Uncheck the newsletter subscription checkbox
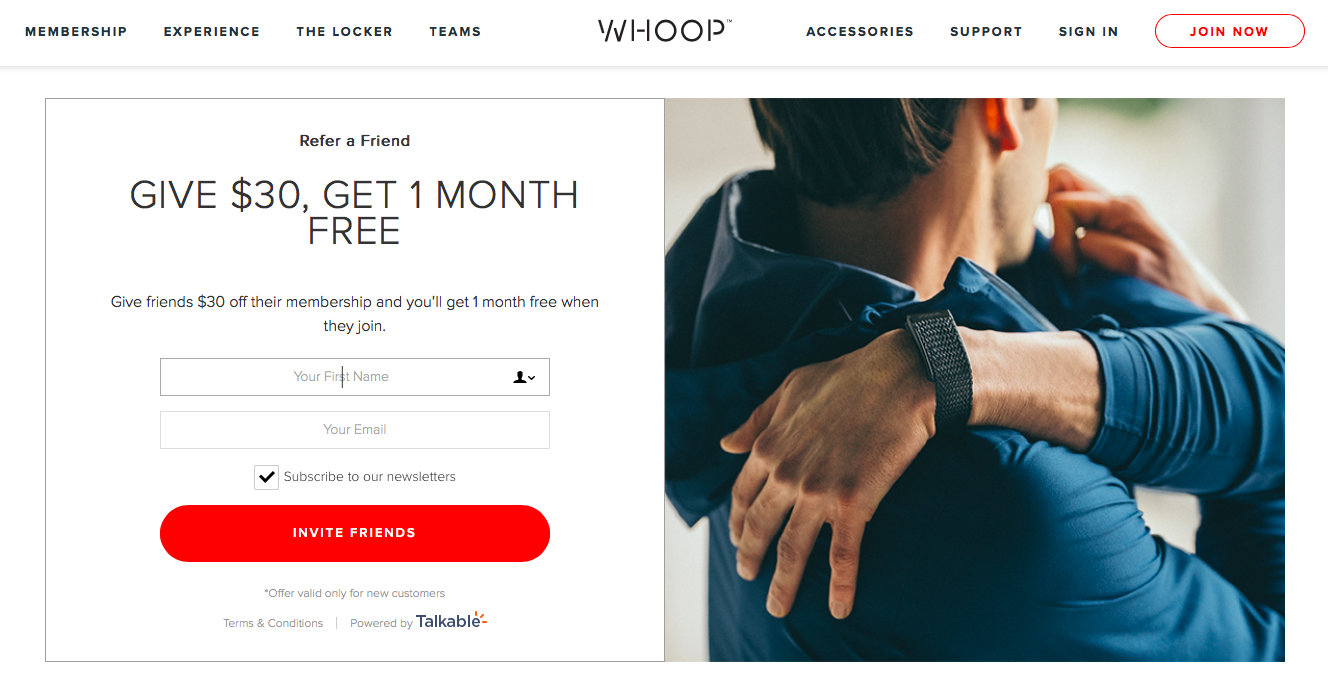Screen dimensions: 1328x694 [x=266, y=477]
